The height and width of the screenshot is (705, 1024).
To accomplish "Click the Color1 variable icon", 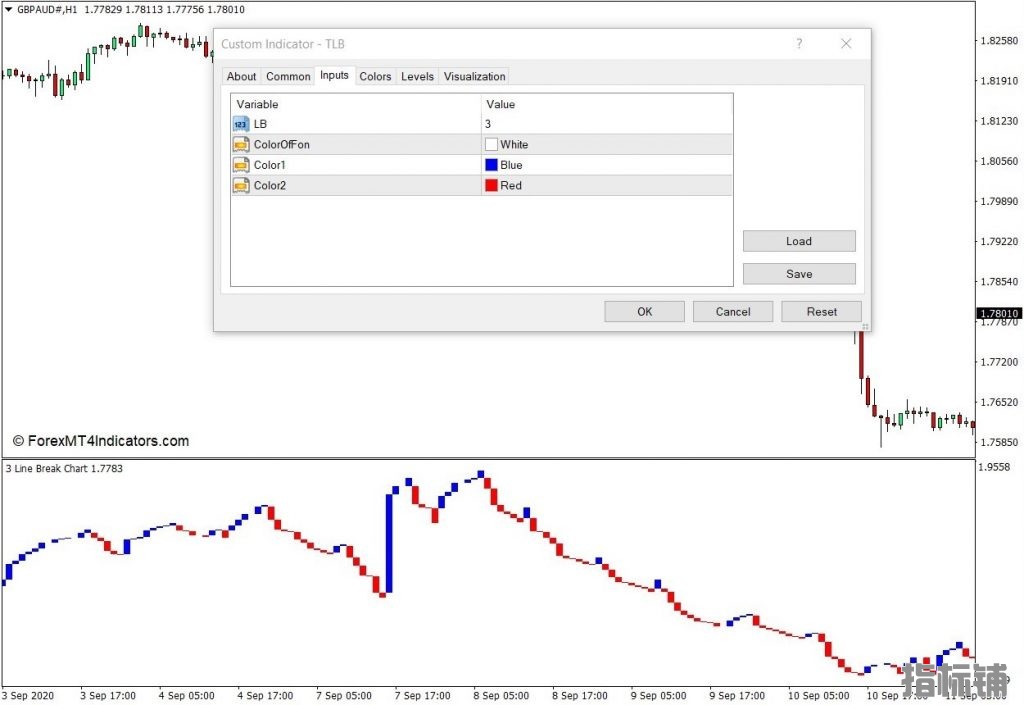I will point(240,165).
